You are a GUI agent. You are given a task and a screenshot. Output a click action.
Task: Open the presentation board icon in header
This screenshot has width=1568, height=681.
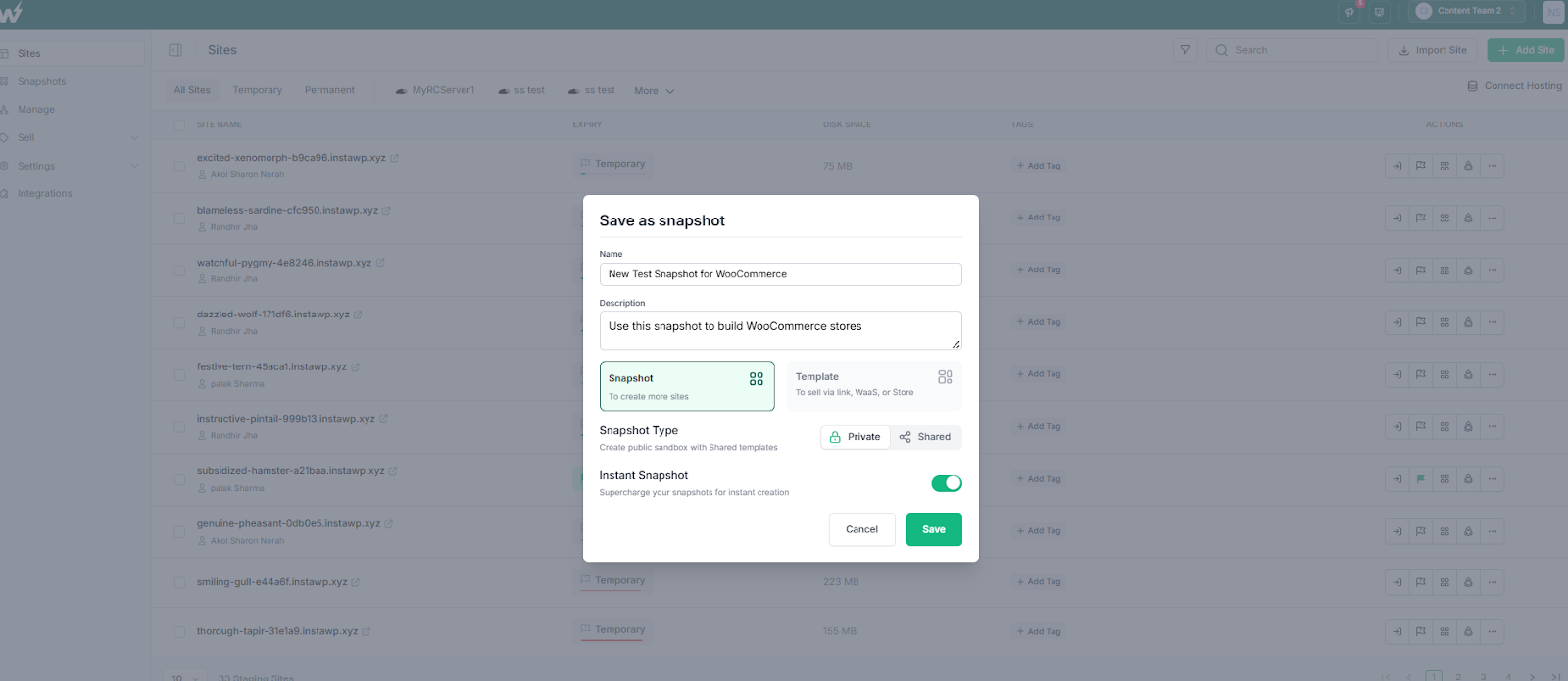click(1380, 12)
